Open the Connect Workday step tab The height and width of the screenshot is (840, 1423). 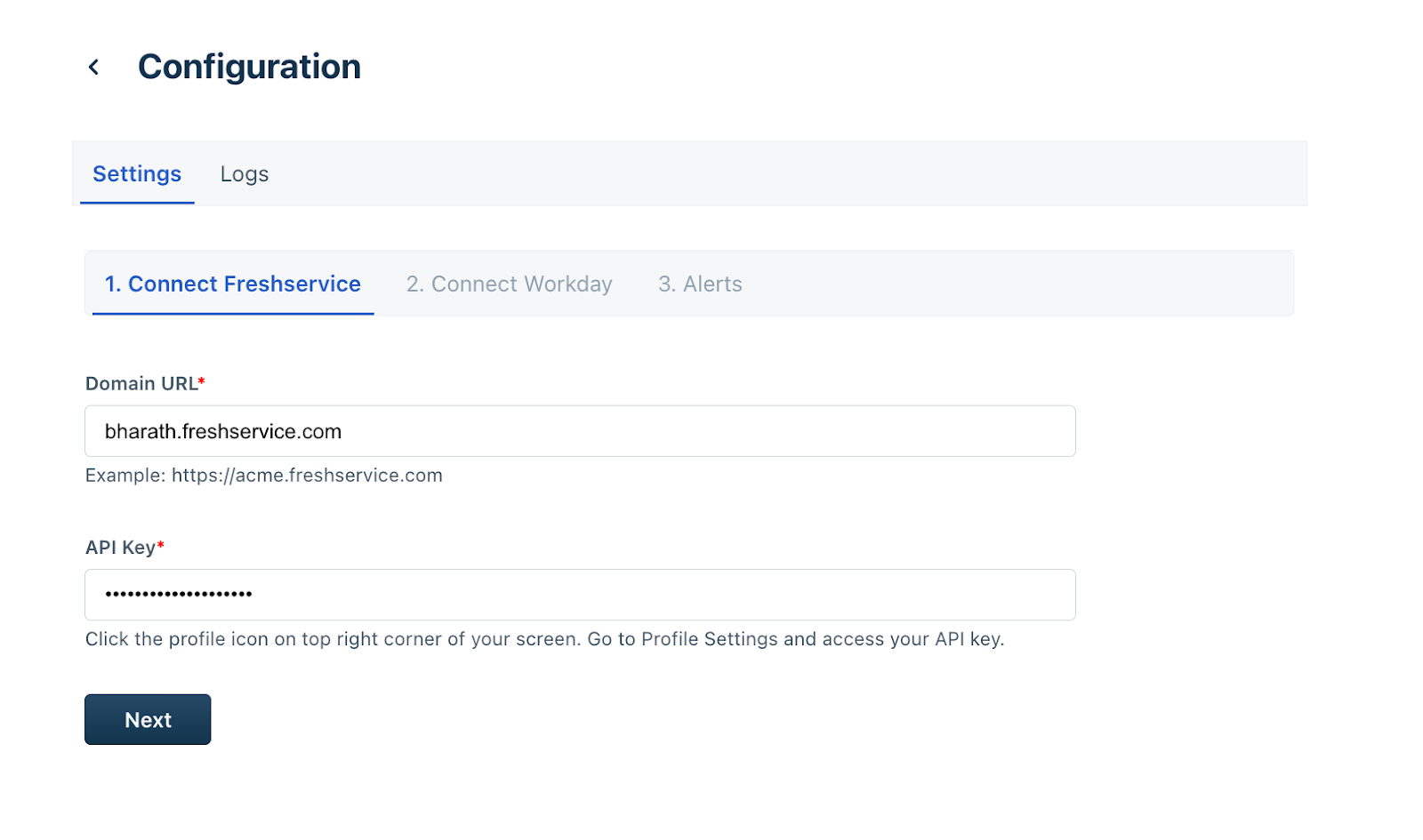click(510, 284)
